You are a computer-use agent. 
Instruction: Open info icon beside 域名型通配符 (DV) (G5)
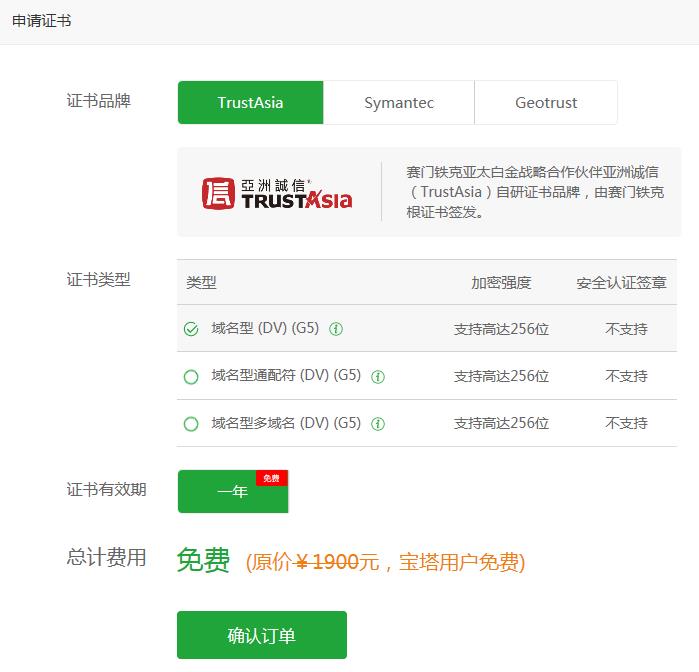pyautogui.click(x=378, y=377)
